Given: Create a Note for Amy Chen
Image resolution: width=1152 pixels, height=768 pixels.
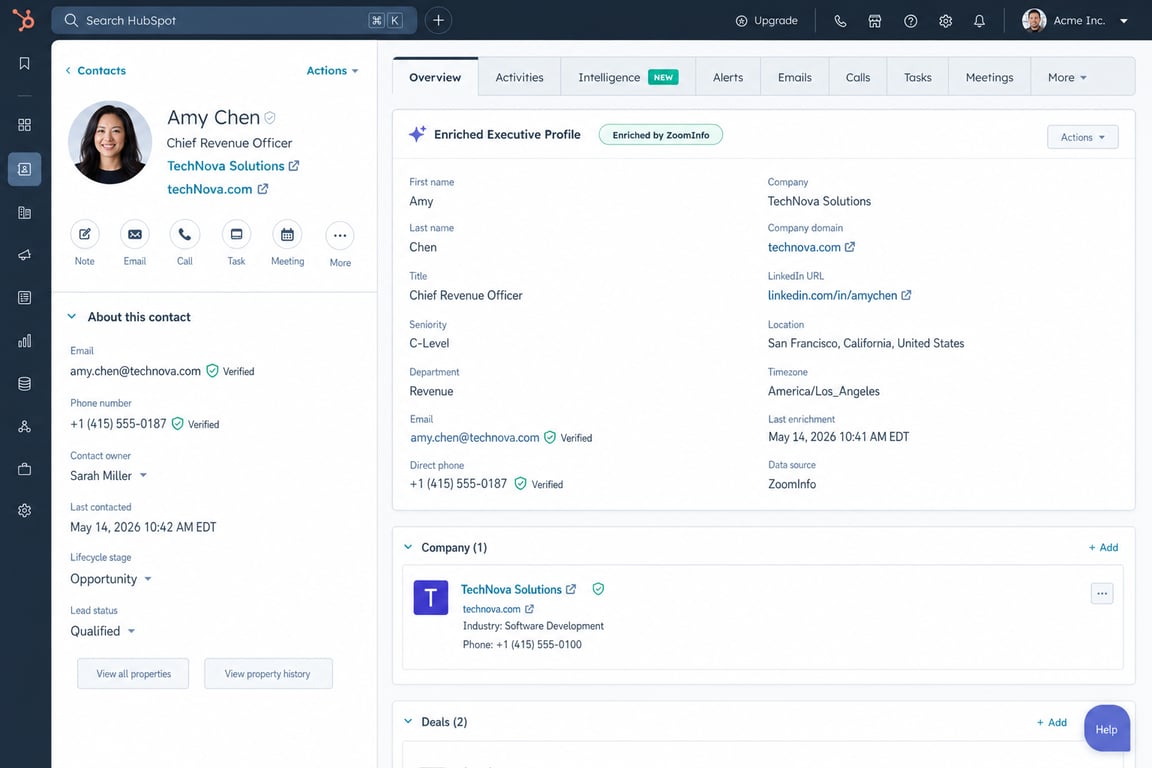Looking at the screenshot, I should (x=84, y=234).
